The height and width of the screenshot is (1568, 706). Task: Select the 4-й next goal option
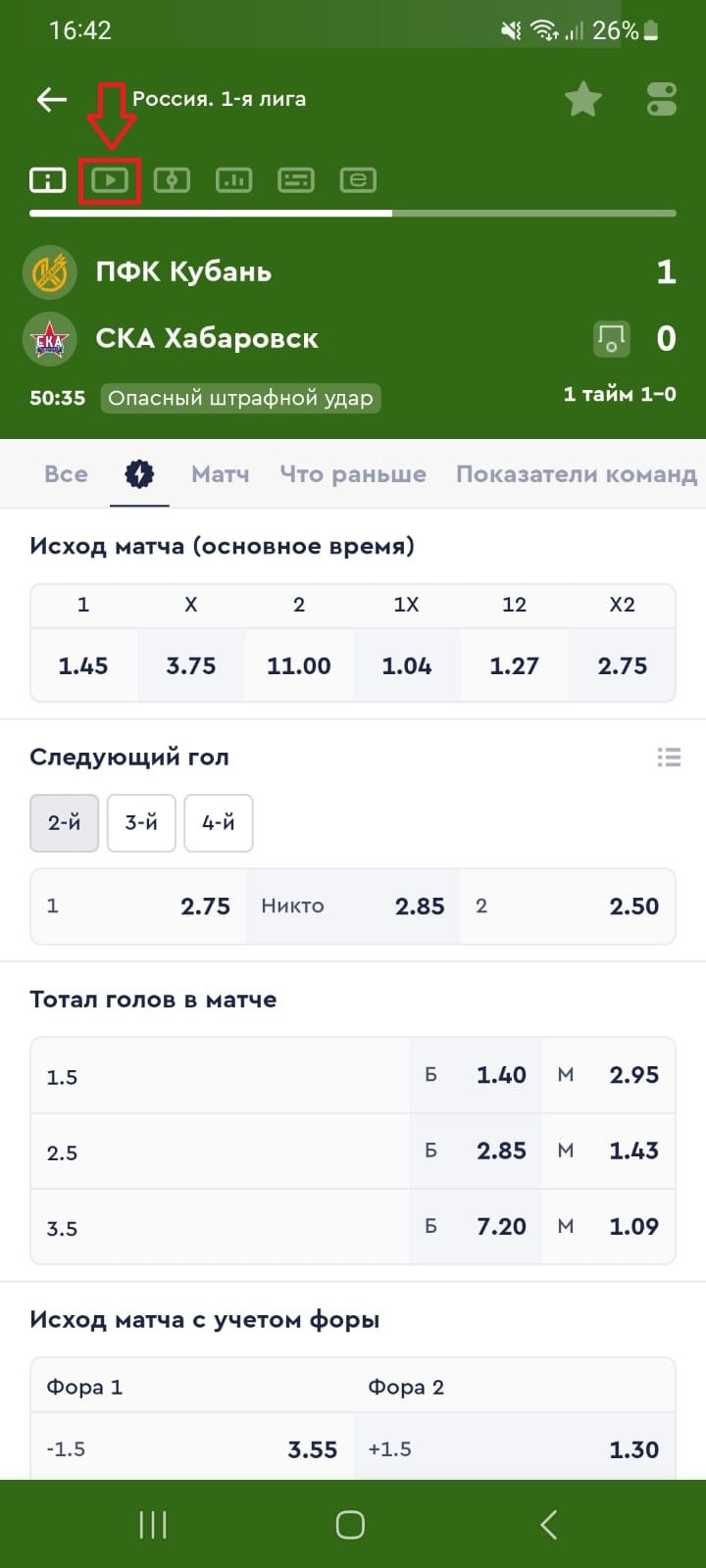[x=218, y=823]
